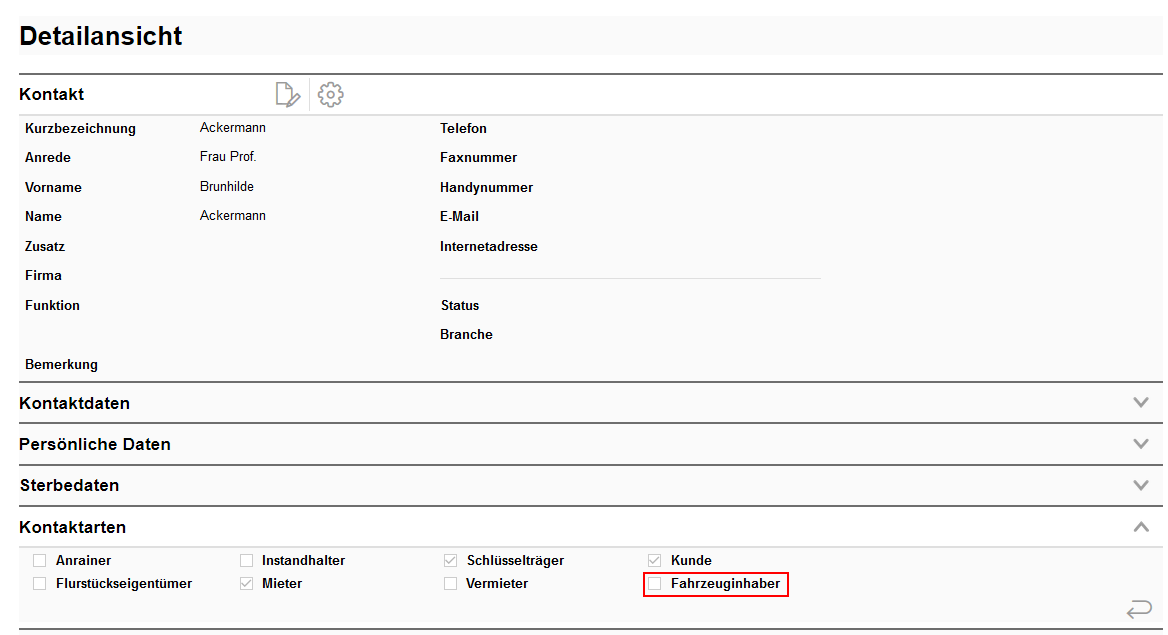The width and height of the screenshot is (1168, 635).
Task: Select the Fahrzeuginhaber checkbox
Action: tap(655, 584)
